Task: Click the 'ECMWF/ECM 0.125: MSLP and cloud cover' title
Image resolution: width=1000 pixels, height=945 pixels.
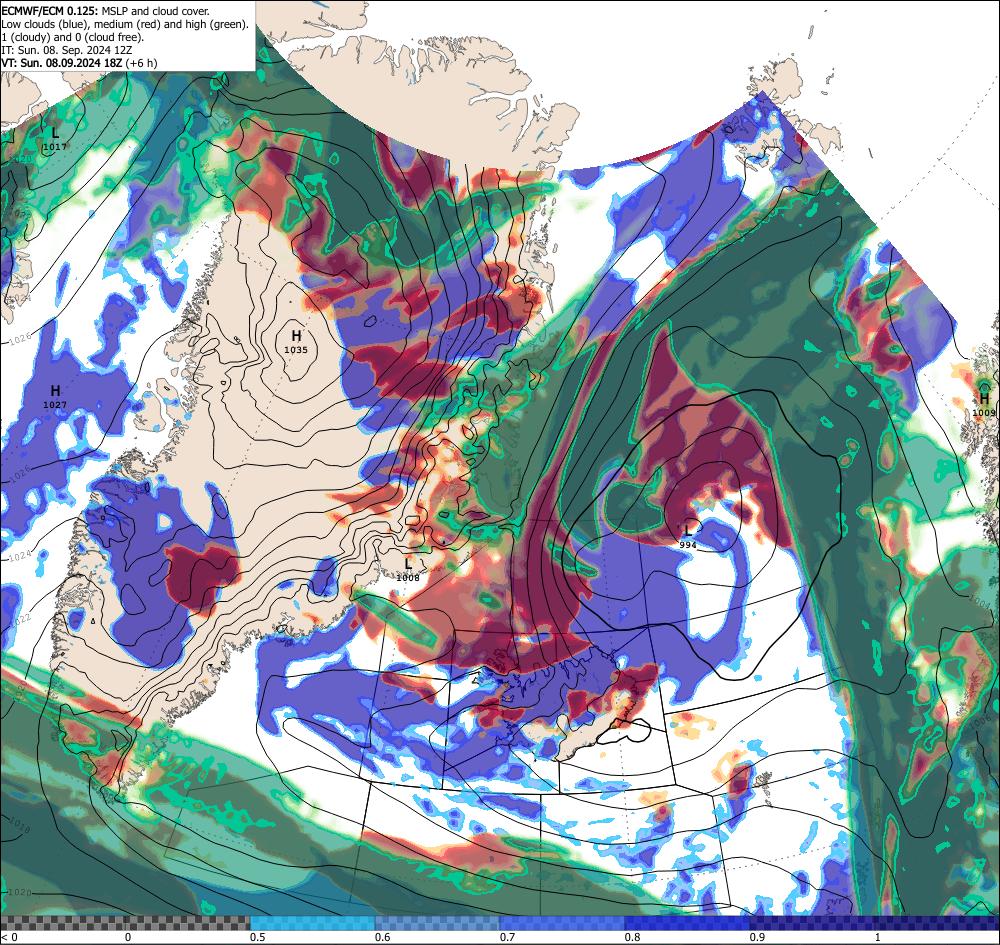Action: pos(105,11)
